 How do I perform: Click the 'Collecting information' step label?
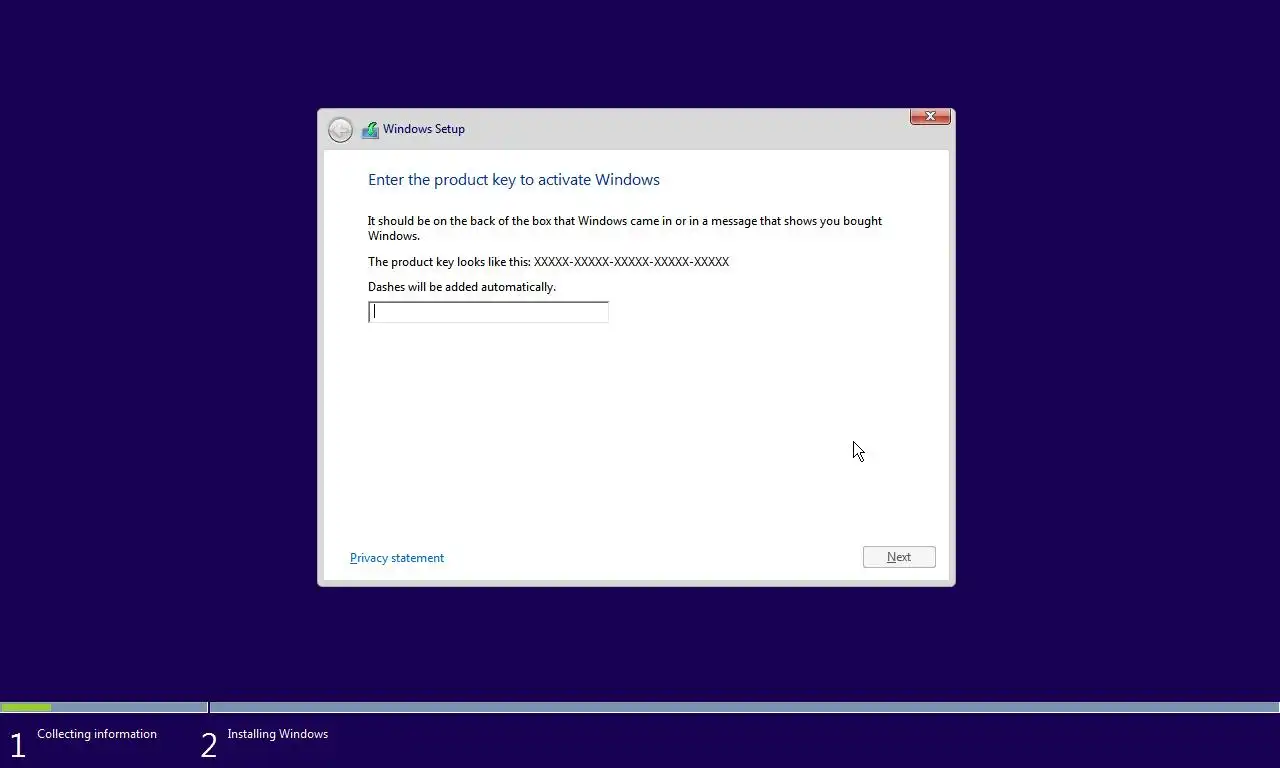coord(97,734)
